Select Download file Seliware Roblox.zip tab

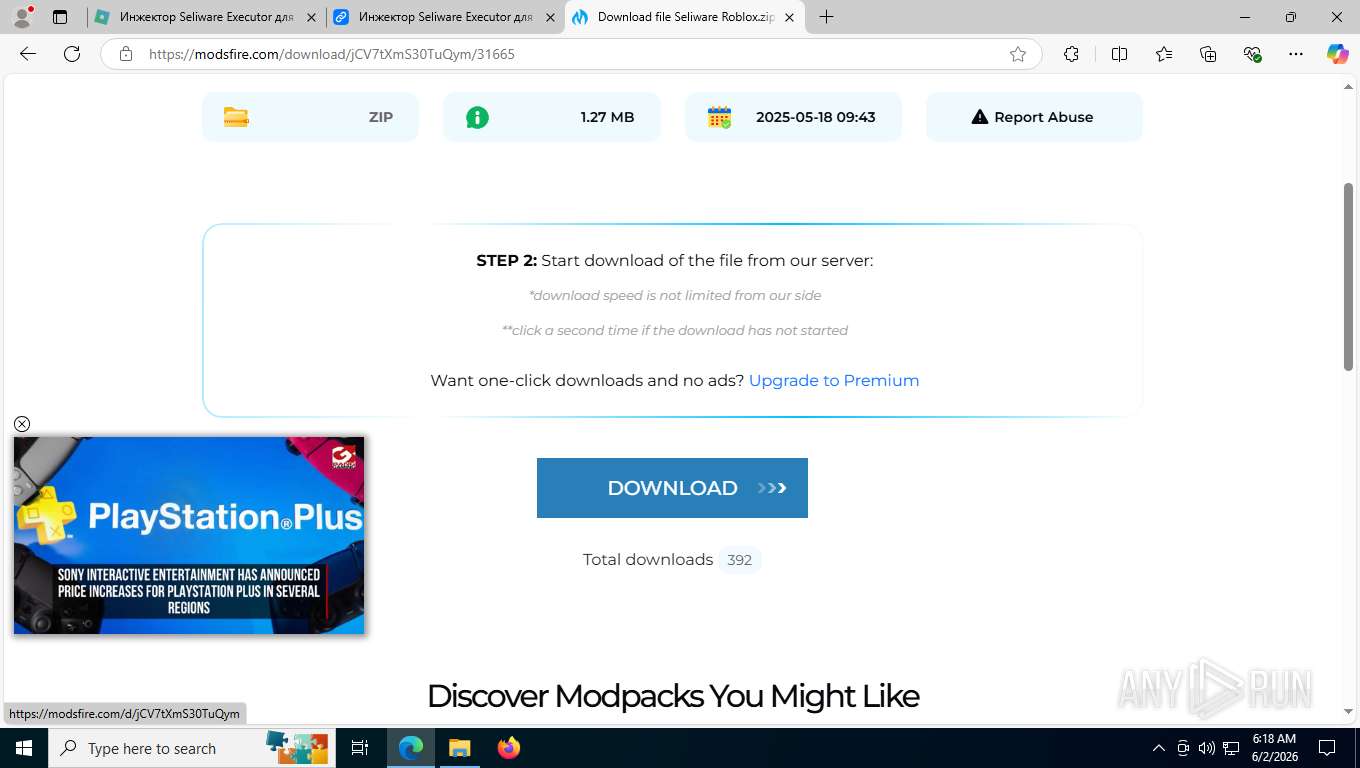685,17
